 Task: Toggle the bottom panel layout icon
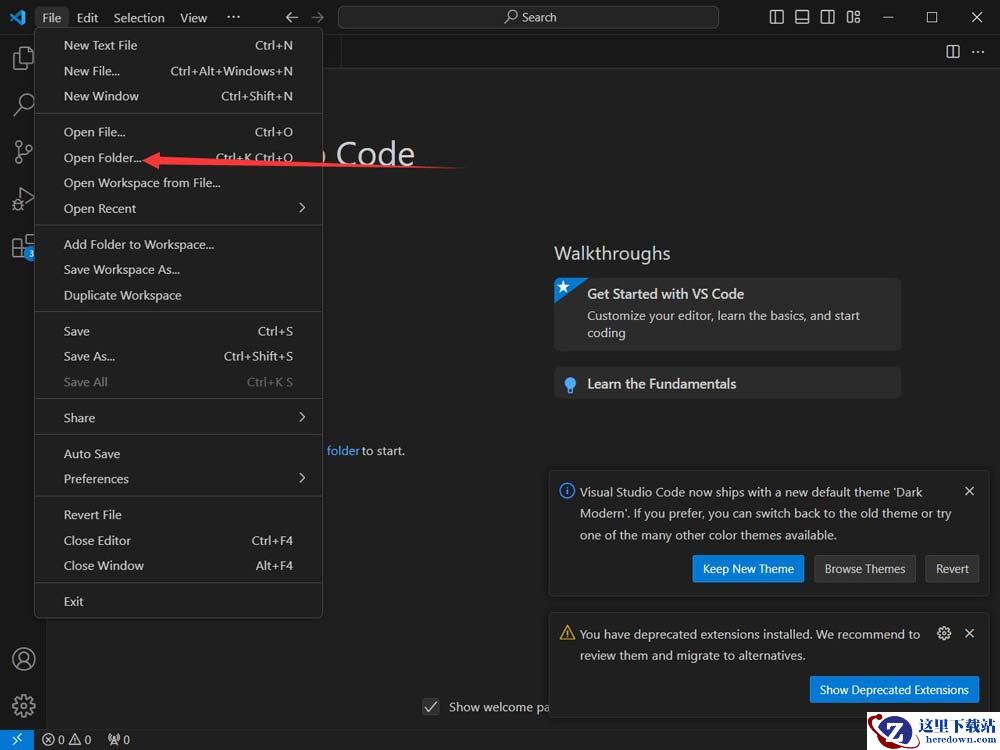coord(802,17)
